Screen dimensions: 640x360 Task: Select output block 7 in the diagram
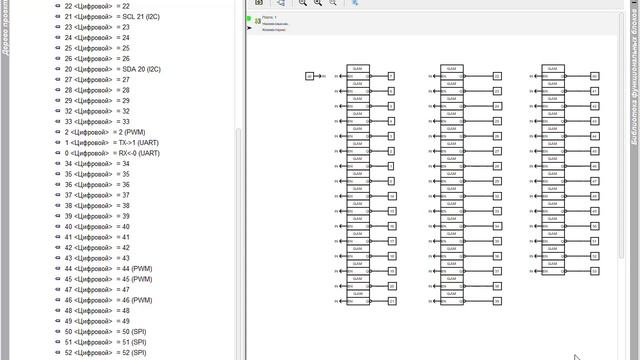click(391, 76)
